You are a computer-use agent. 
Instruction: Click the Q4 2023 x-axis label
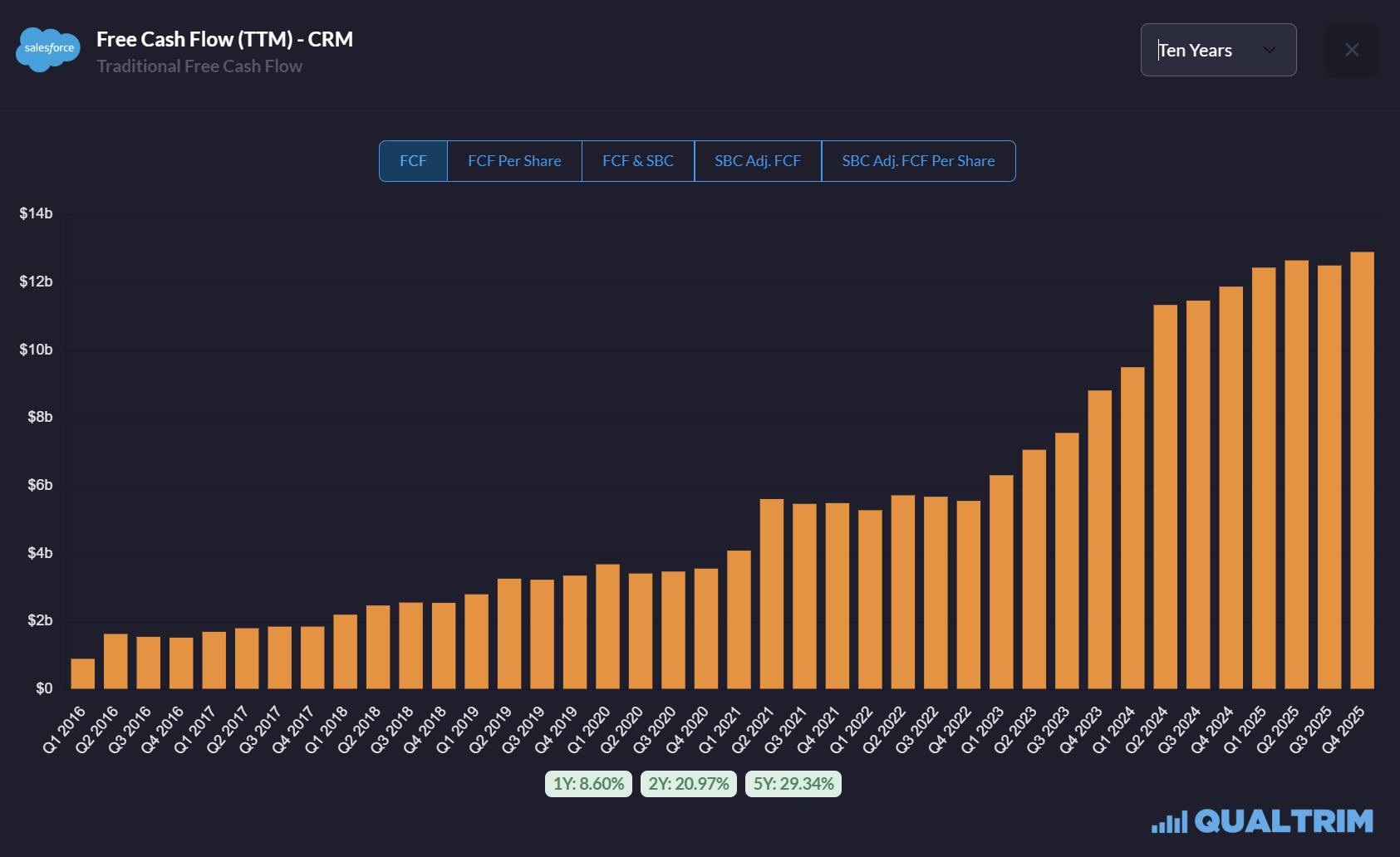click(1082, 729)
